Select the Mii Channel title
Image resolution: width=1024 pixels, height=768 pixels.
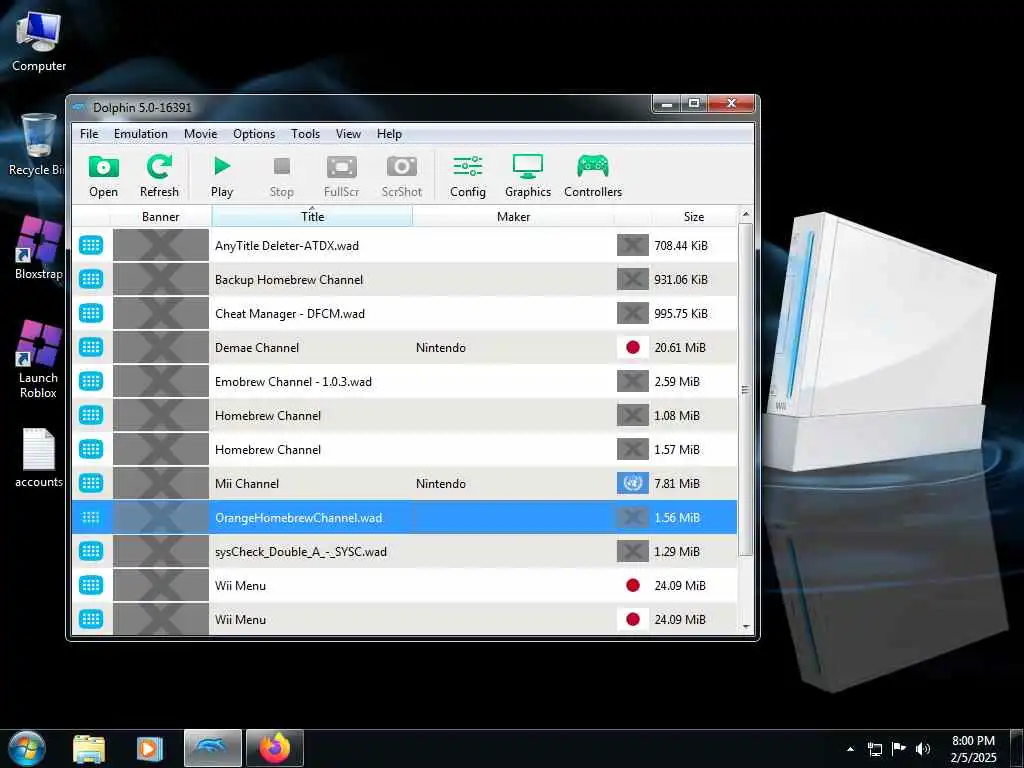pos(247,483)
